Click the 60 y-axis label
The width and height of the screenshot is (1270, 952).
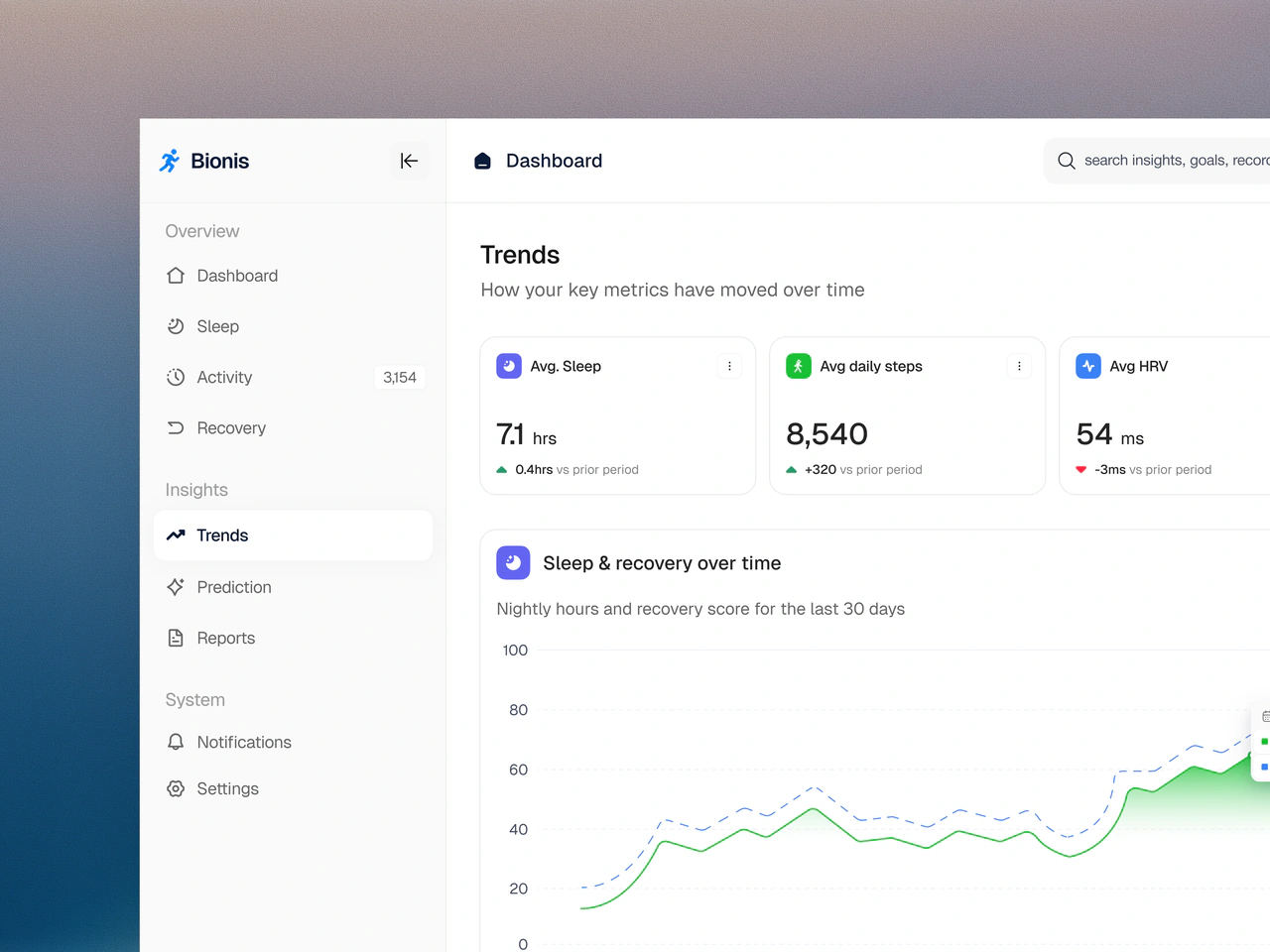click(518, 770)
